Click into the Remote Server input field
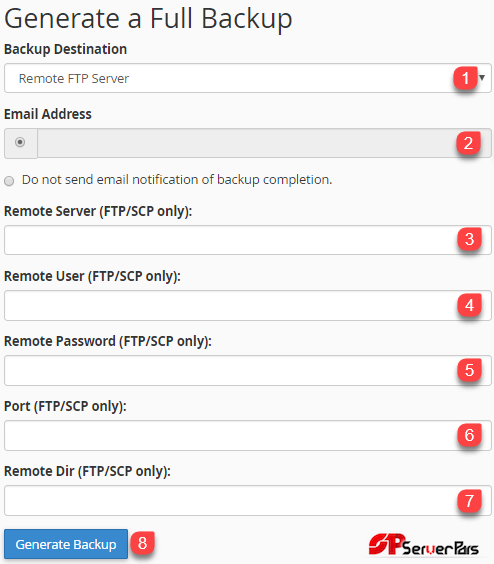 [248, 240]
